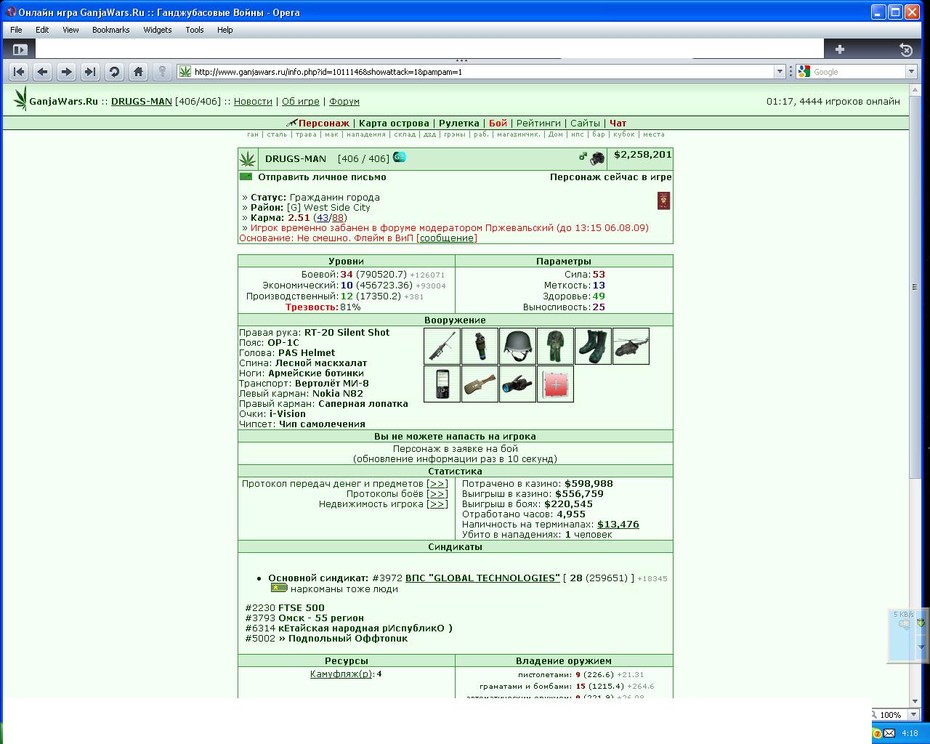Open the address bar history dropdown

779,72
